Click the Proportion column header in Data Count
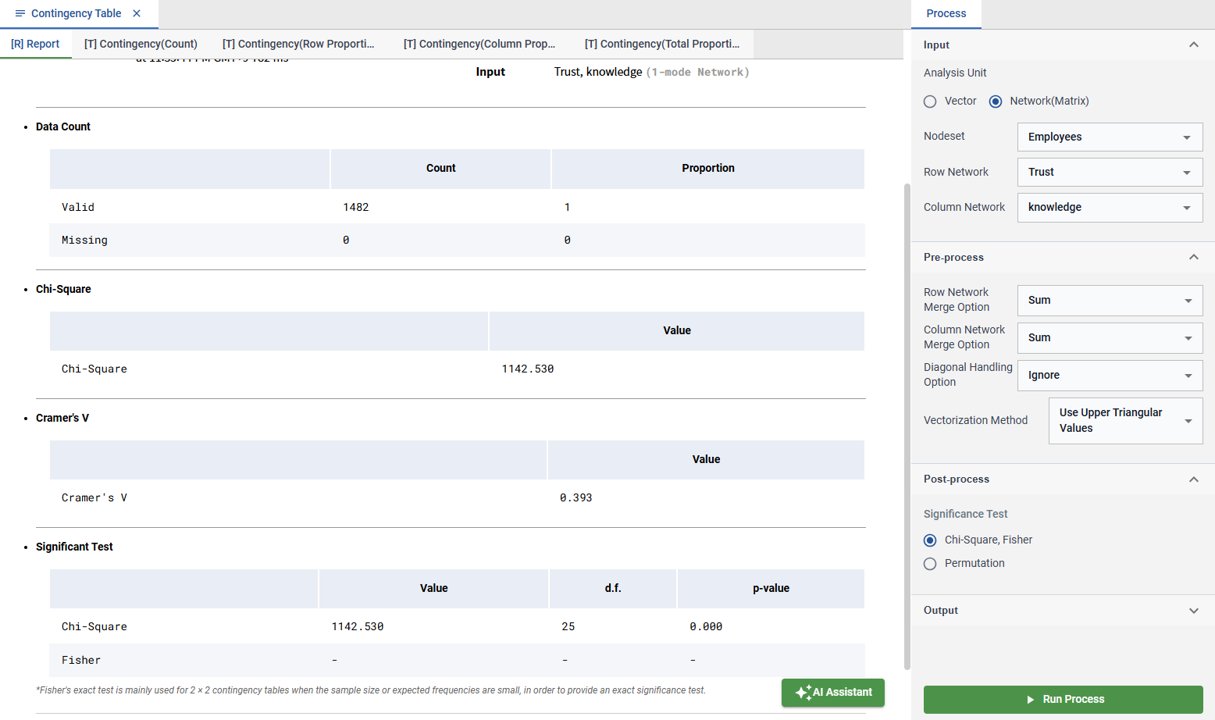1215x720 pixels. point(708,168)
